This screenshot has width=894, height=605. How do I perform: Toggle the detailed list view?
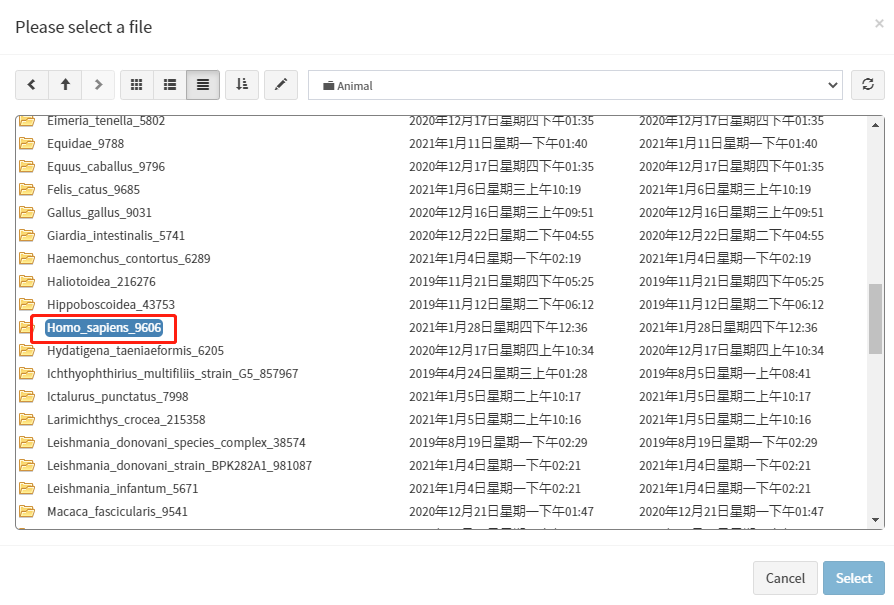point(203,85)
